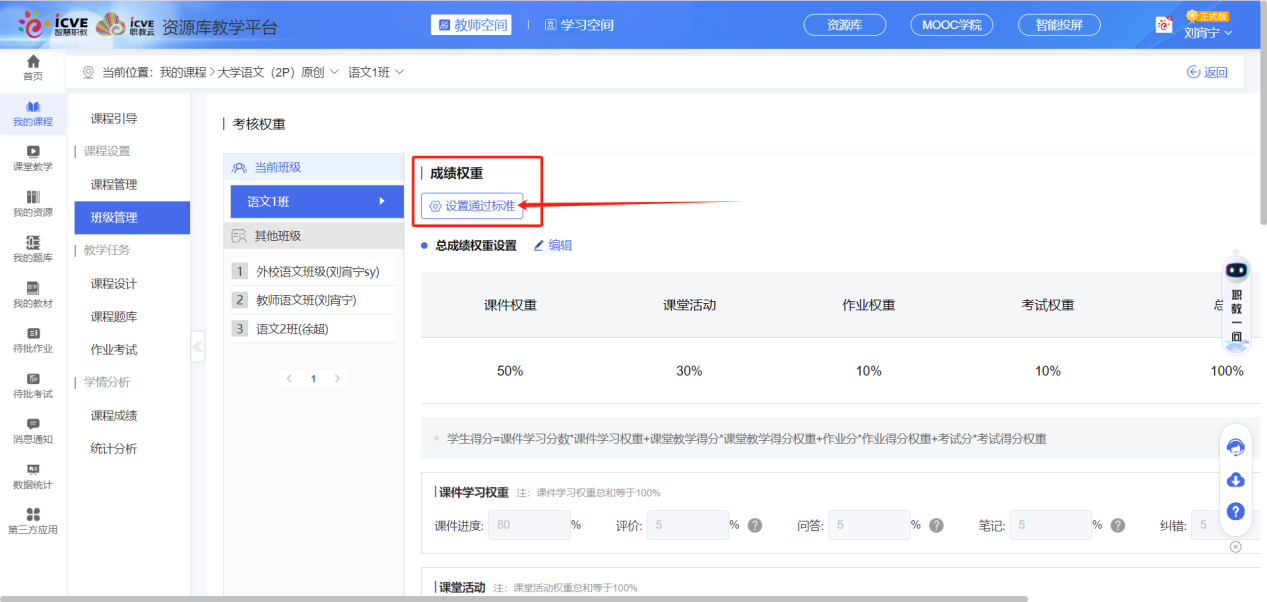
Task: Open help via the question mark circle
Action: click(1235, 511)
